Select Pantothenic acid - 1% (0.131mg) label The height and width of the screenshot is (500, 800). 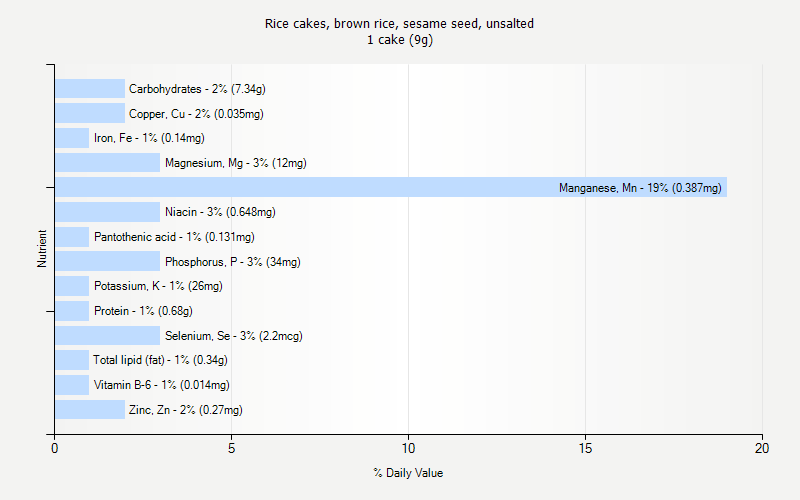pyautogui.click(x=174, y=237)
